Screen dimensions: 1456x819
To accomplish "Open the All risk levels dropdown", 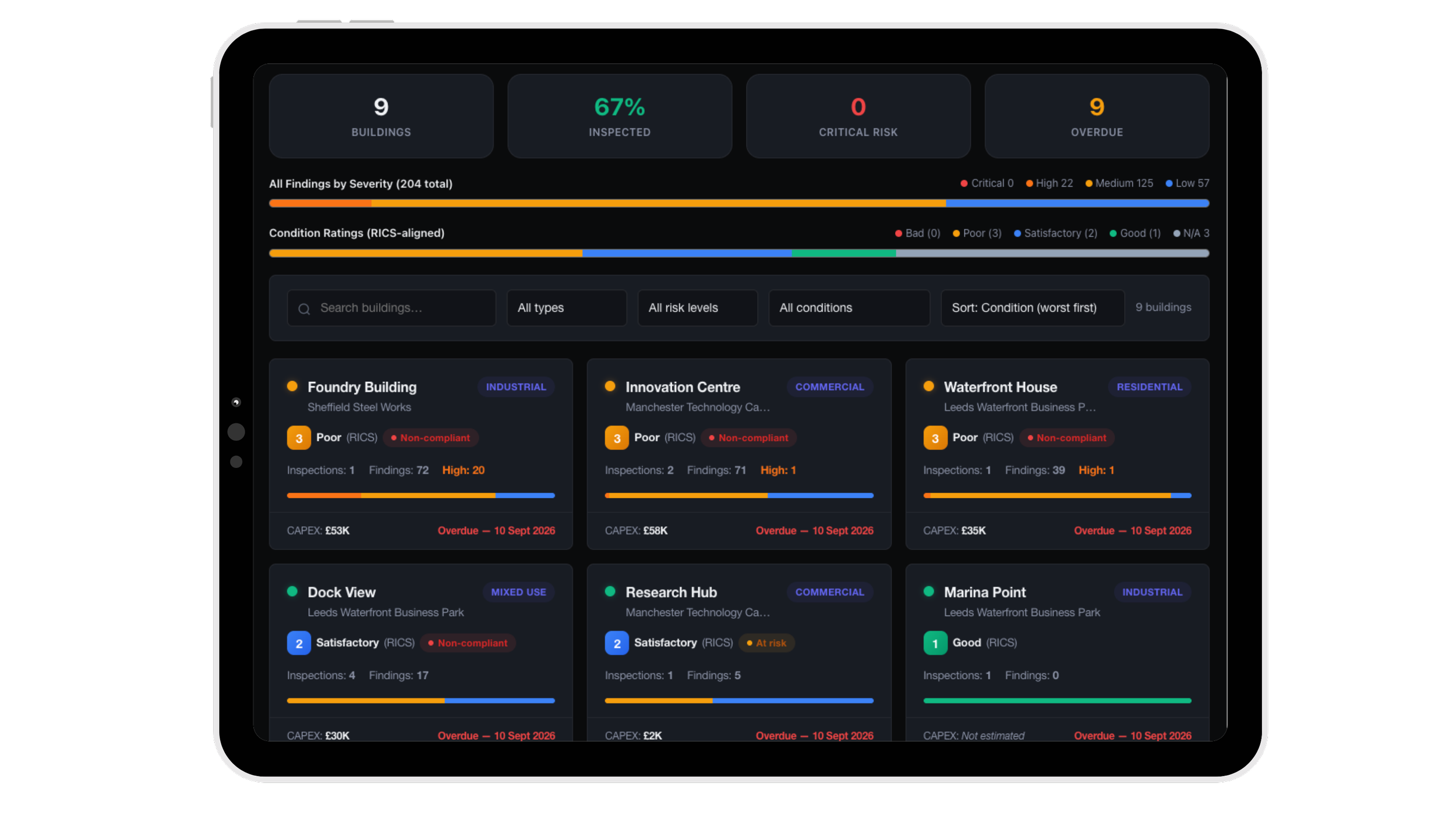I will point(697,308).
